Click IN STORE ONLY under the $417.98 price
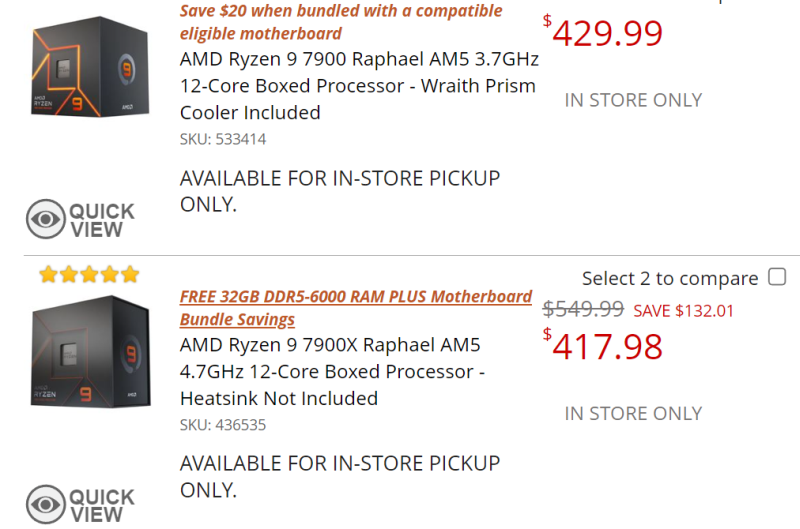This screenshot has width=800, height=529. point(633,413)
